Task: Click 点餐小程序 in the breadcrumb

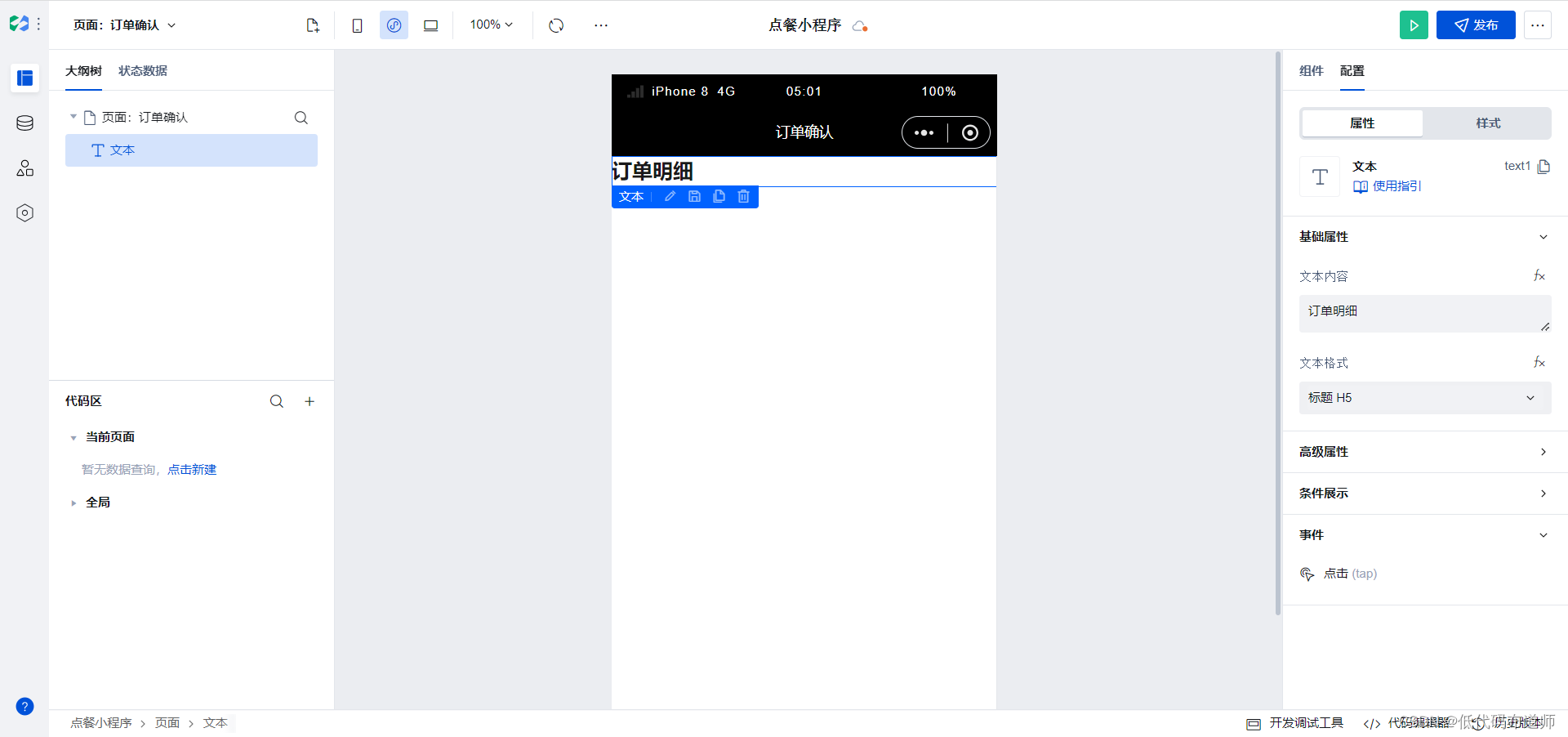Action: coord(101,723)
